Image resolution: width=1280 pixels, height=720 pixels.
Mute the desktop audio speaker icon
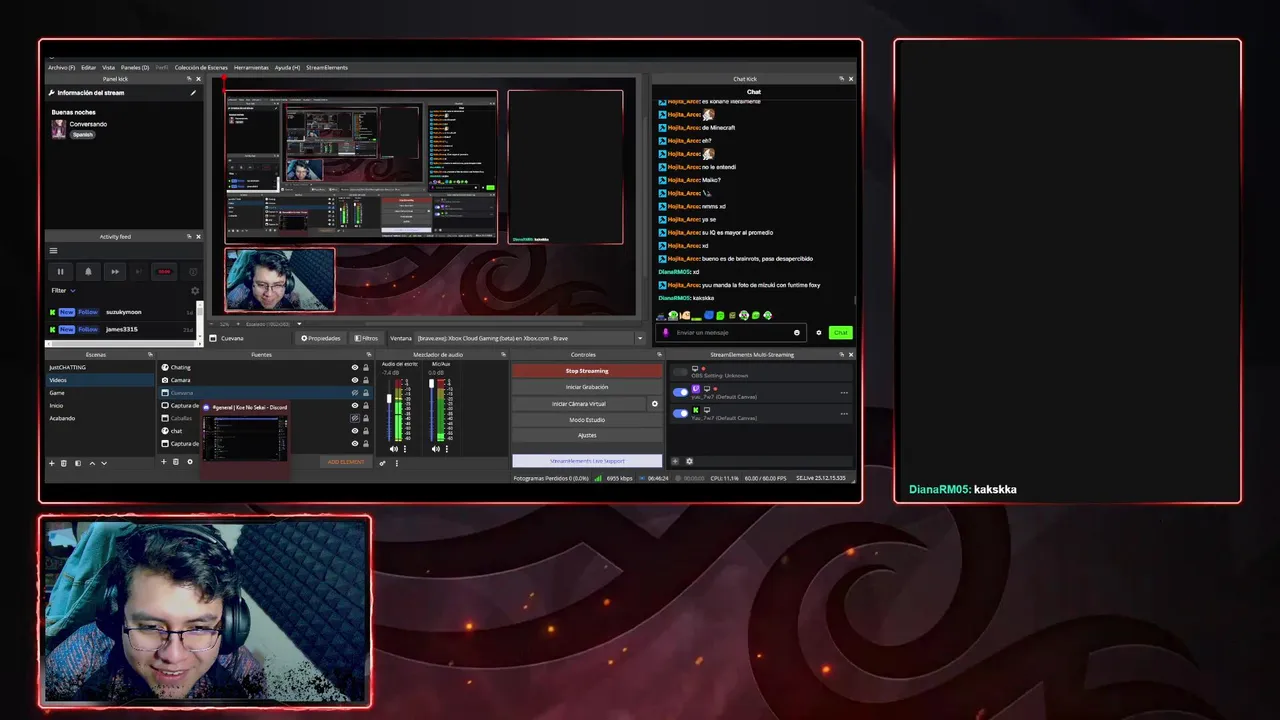point(393,449)
